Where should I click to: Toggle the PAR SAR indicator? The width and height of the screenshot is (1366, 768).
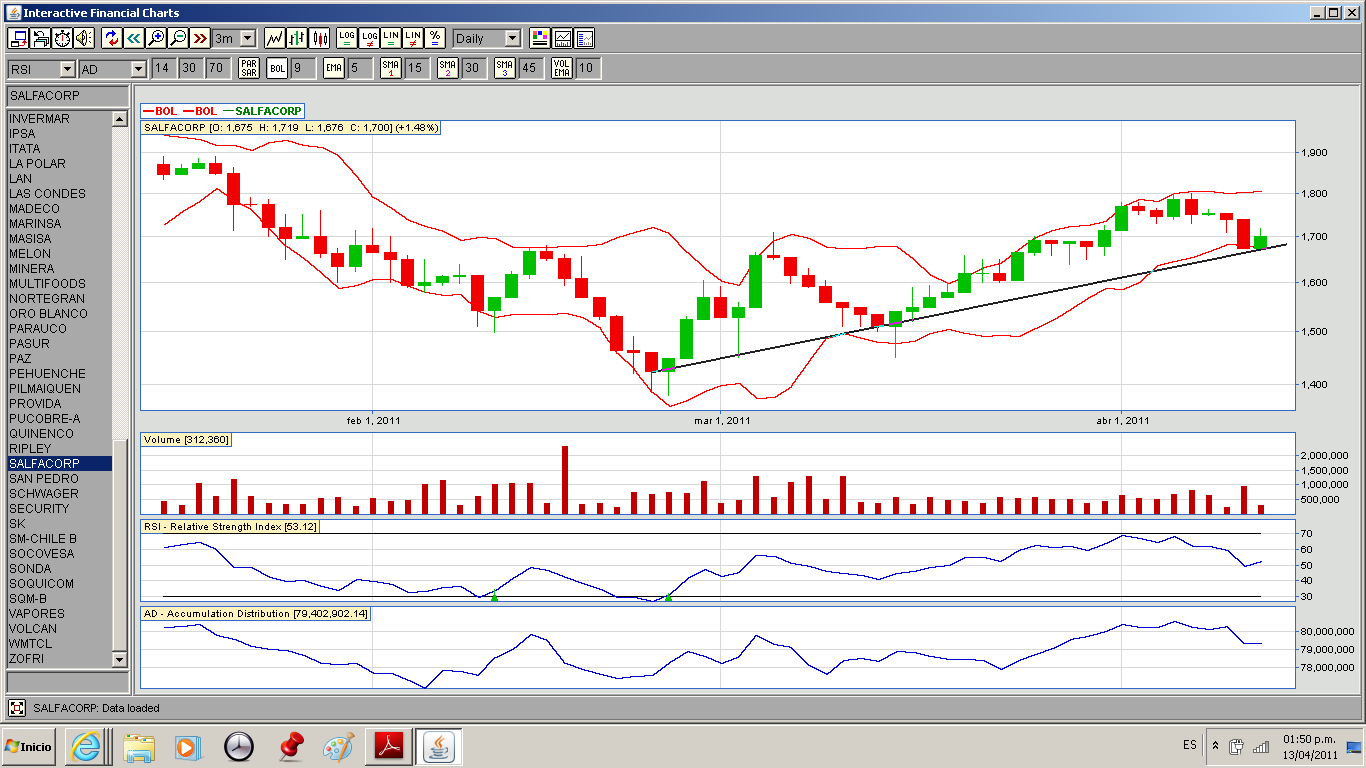pos(248,68)
